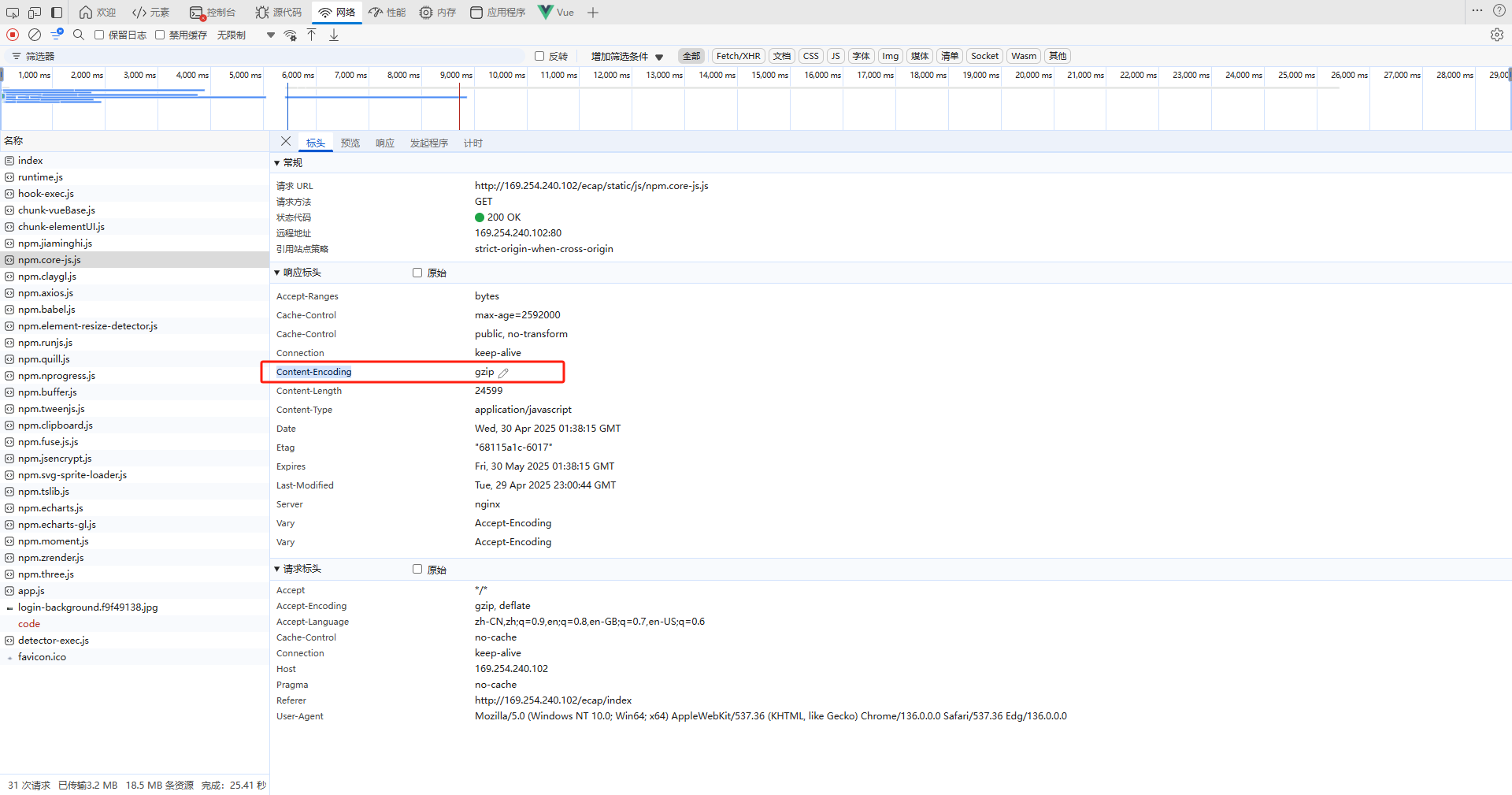Switch to the 源代码 sources tab
The width and height of the screenshot is (1512, 795).
tap(279, 13)
